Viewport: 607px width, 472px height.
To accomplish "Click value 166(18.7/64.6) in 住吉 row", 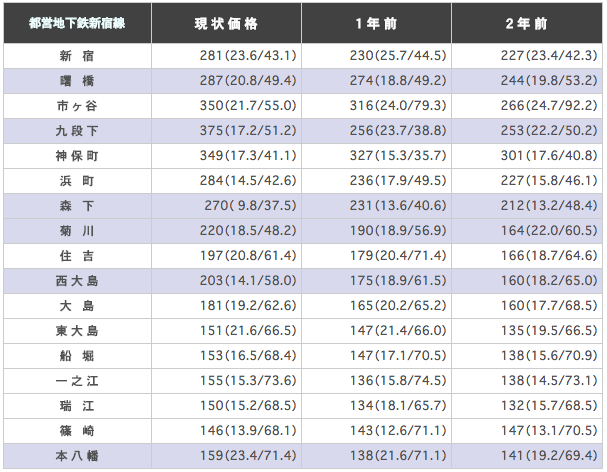I will click(x=549, y=256).
